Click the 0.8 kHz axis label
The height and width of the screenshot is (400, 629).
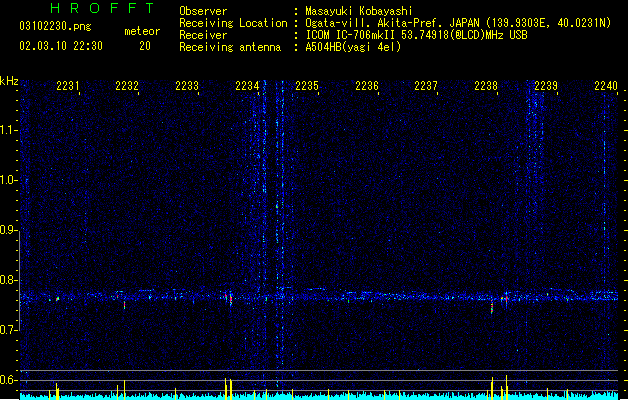coord(8,280)
